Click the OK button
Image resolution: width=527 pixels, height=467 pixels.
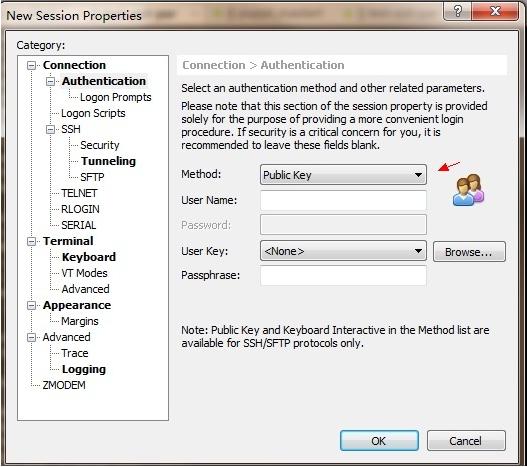pyautogui.click(x=379, y=441)
